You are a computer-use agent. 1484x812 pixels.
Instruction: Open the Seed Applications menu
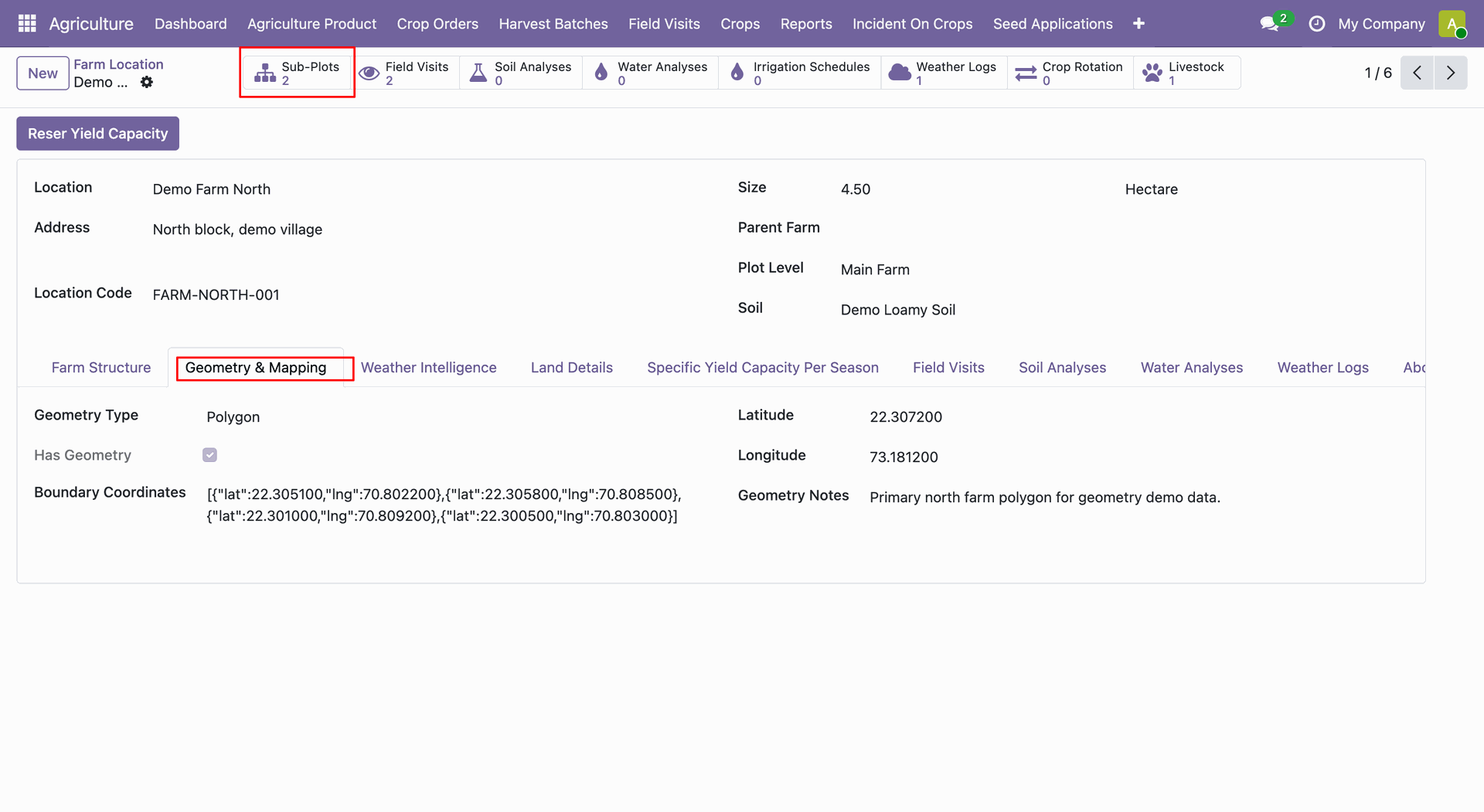click(x=1053, y=24)
